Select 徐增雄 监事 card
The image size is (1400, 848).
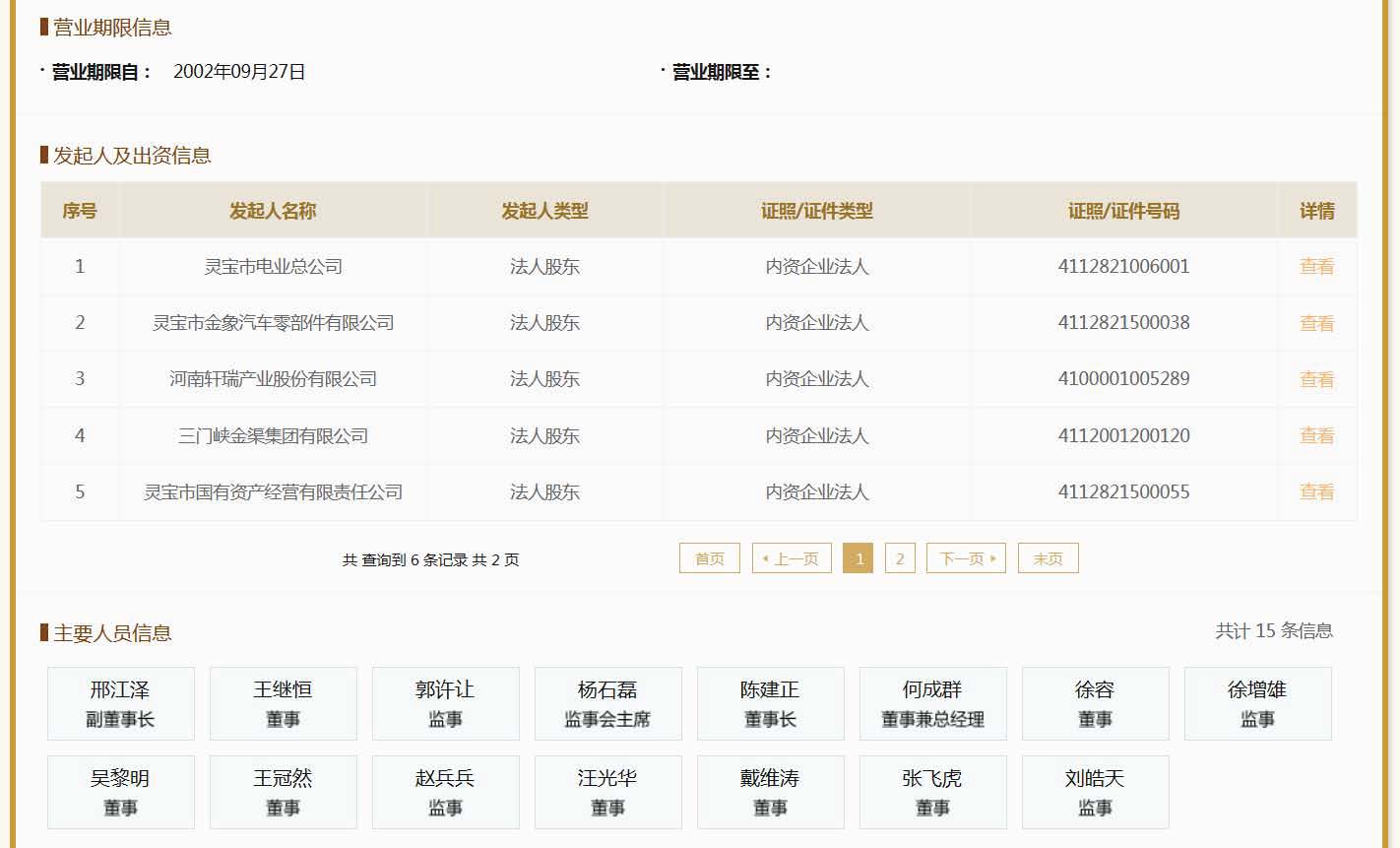pos(1258,703)
